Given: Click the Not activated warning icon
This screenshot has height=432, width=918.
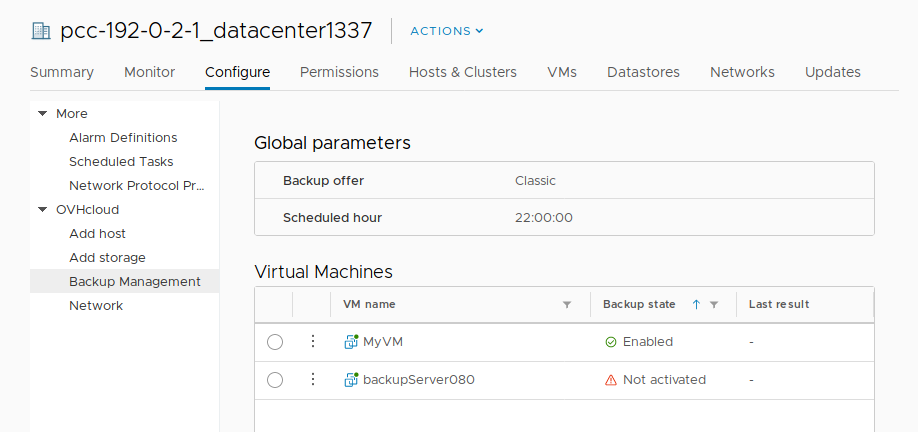Looking at the screenshot, I should (x=611, y=380).
